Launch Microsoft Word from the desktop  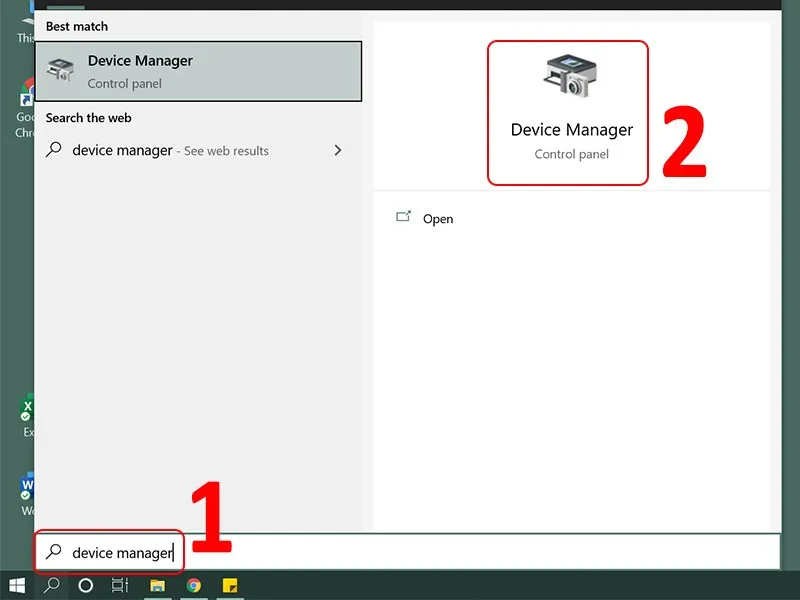coord(24,490)
